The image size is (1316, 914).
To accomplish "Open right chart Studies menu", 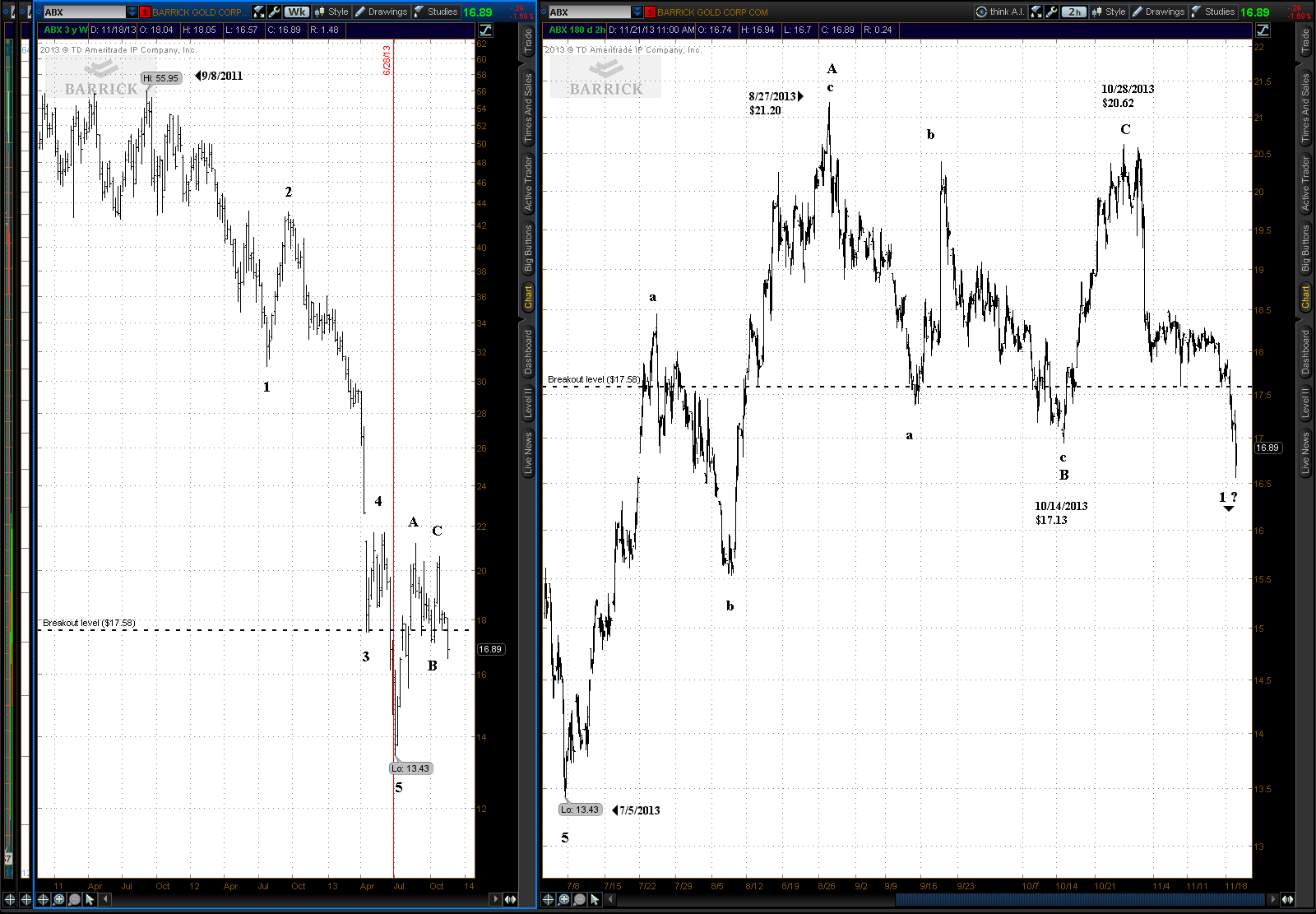I will (x=1213, y=12).
